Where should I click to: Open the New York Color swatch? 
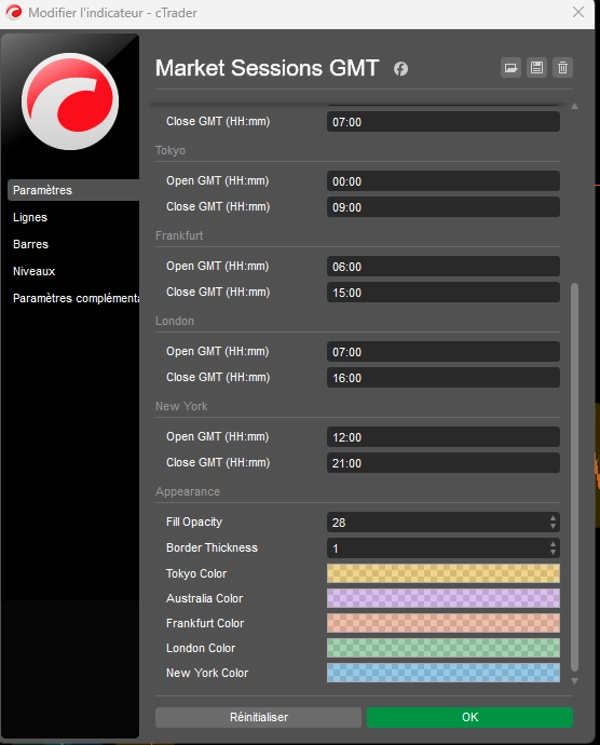click(443, 673)
